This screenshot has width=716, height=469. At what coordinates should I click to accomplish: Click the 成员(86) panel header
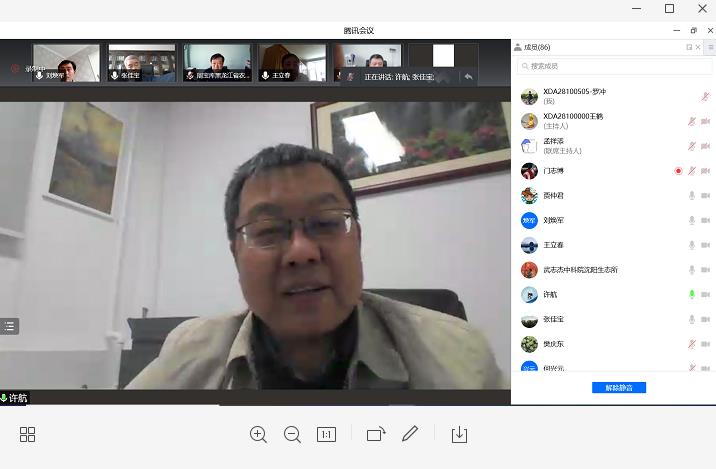(x=538, y=47)
